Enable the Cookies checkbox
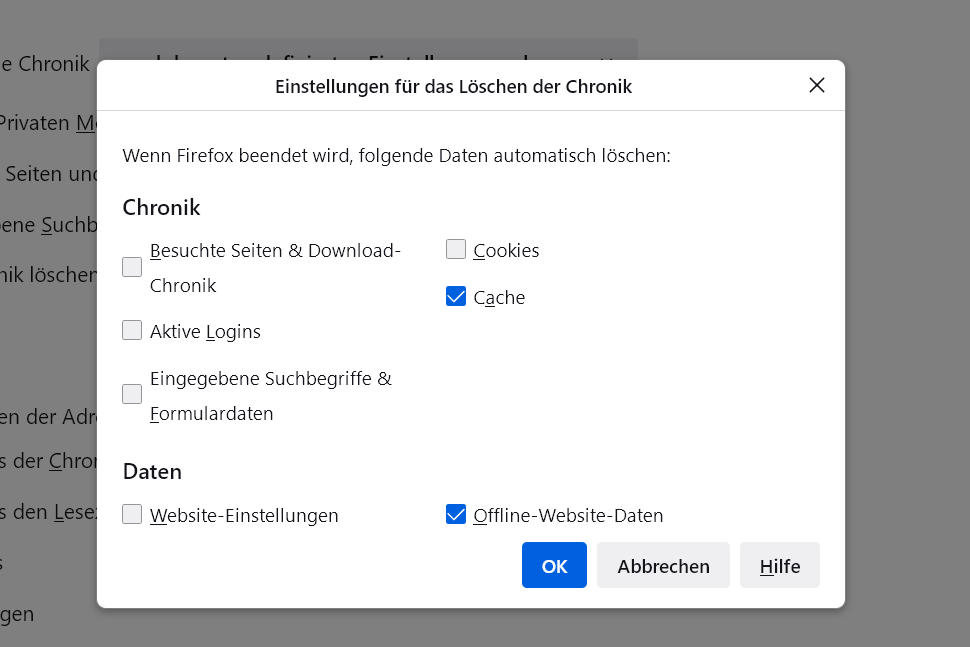The width and height of the screenshot is (970, 647). (456, 250)
